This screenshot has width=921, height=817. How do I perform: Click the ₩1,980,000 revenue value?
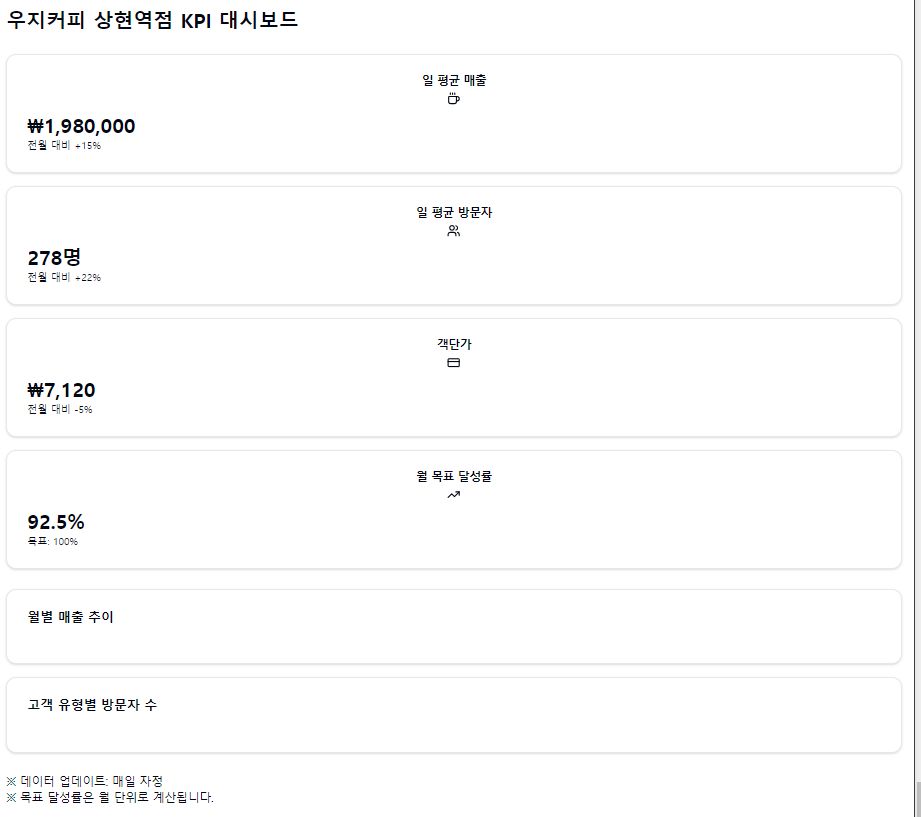click(x=82, y=126)
